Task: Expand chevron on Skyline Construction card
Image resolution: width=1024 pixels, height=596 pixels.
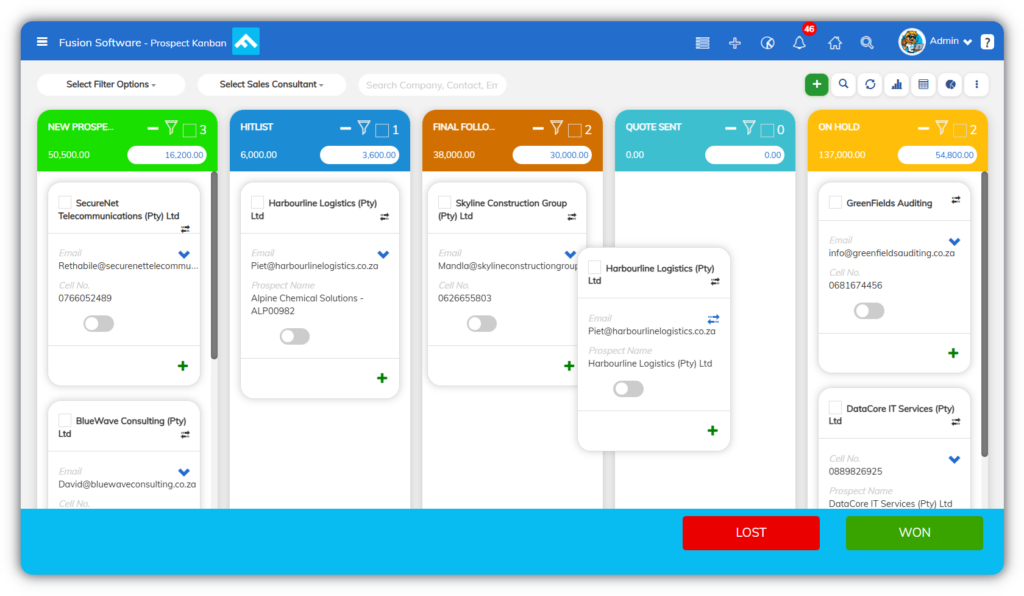Action: pos(570,254)
